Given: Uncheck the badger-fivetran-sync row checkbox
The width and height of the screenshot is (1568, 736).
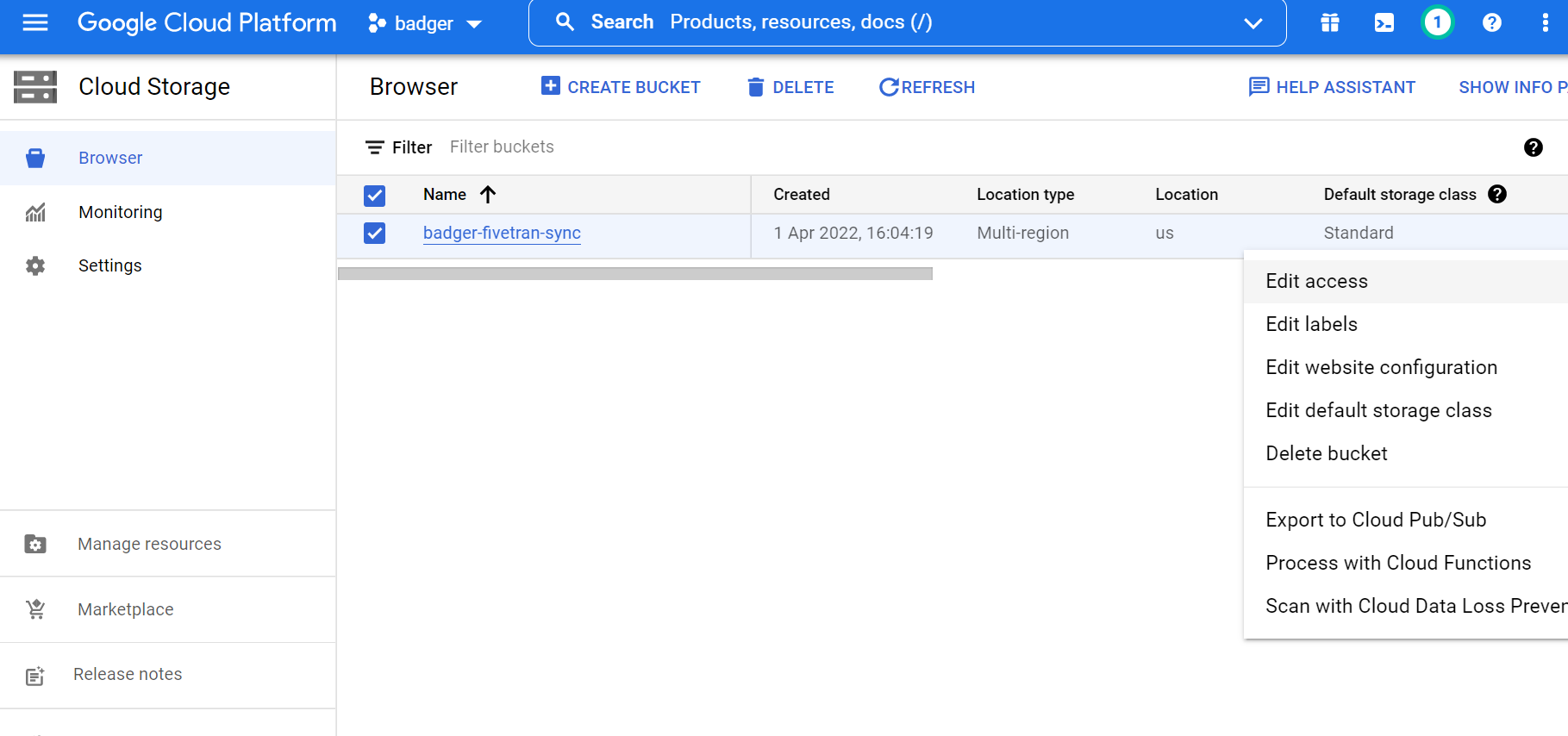Looking at the screenshot, I should pos(375,233).
